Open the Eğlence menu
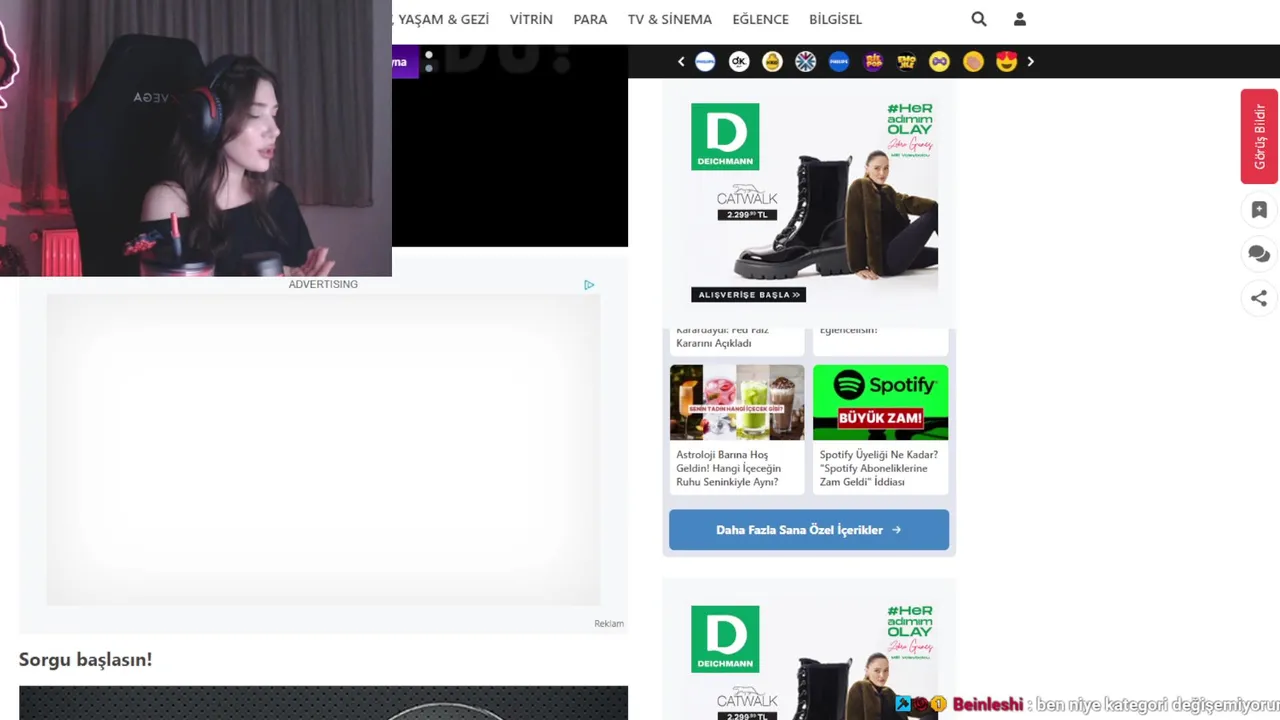The image size is (1280, 720). coord(760,19)
